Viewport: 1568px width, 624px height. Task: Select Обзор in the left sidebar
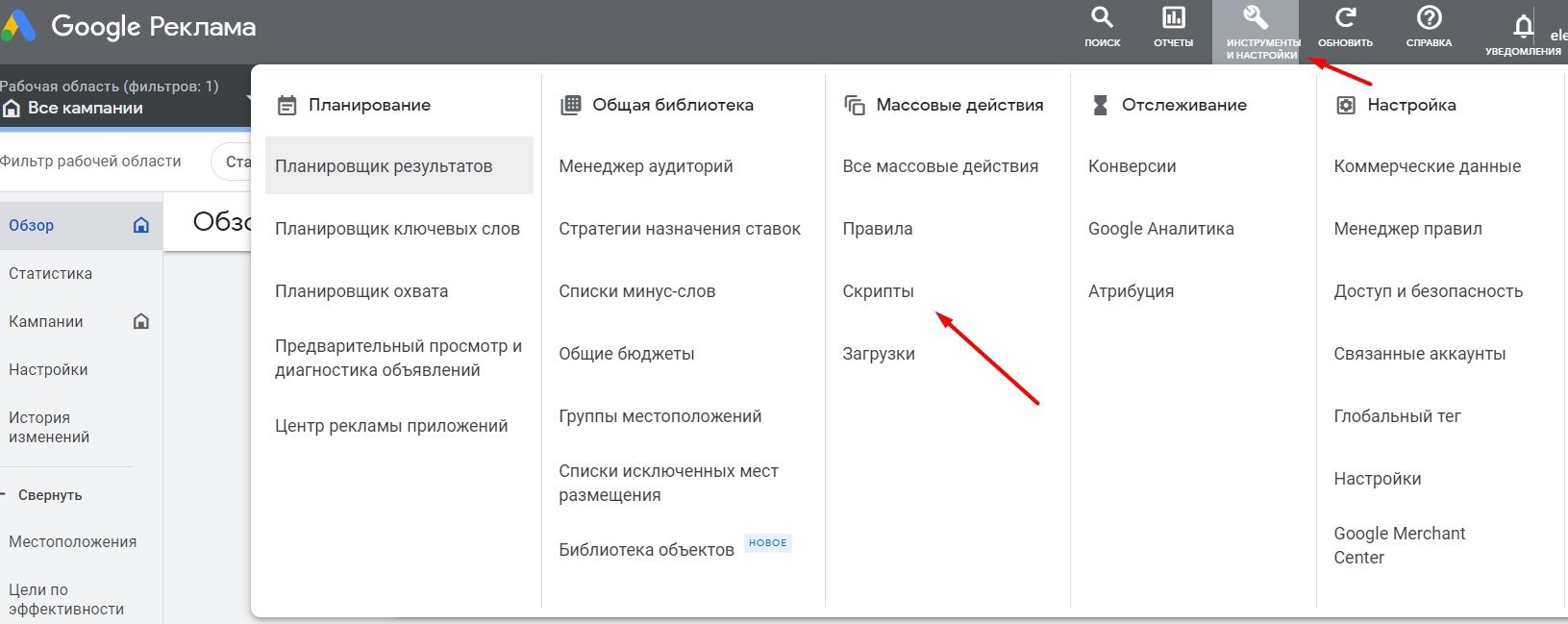pyautogui.click(x=81, y=225)
